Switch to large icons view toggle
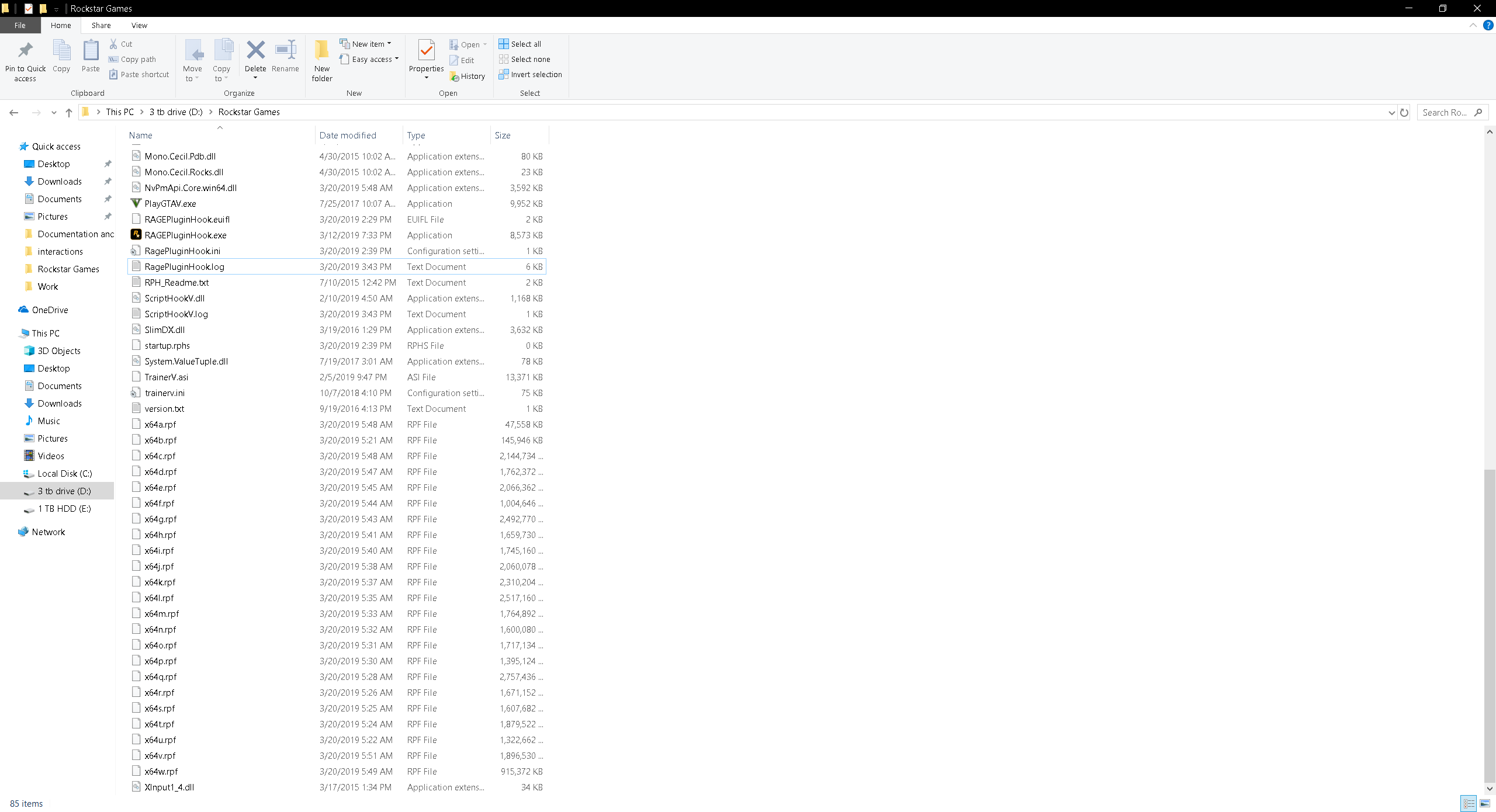The image size is (1496, 812). pyautogui.click(x=1485, y=804)
